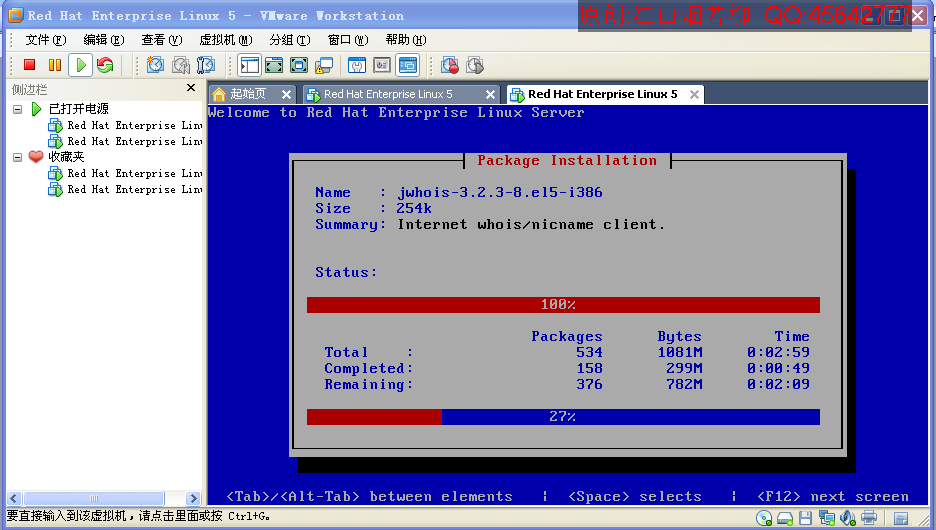Click the status bar Ctrl+G hint text
Image resolution: width=936 pixels, height=530 pixels.
coord(138,516)
